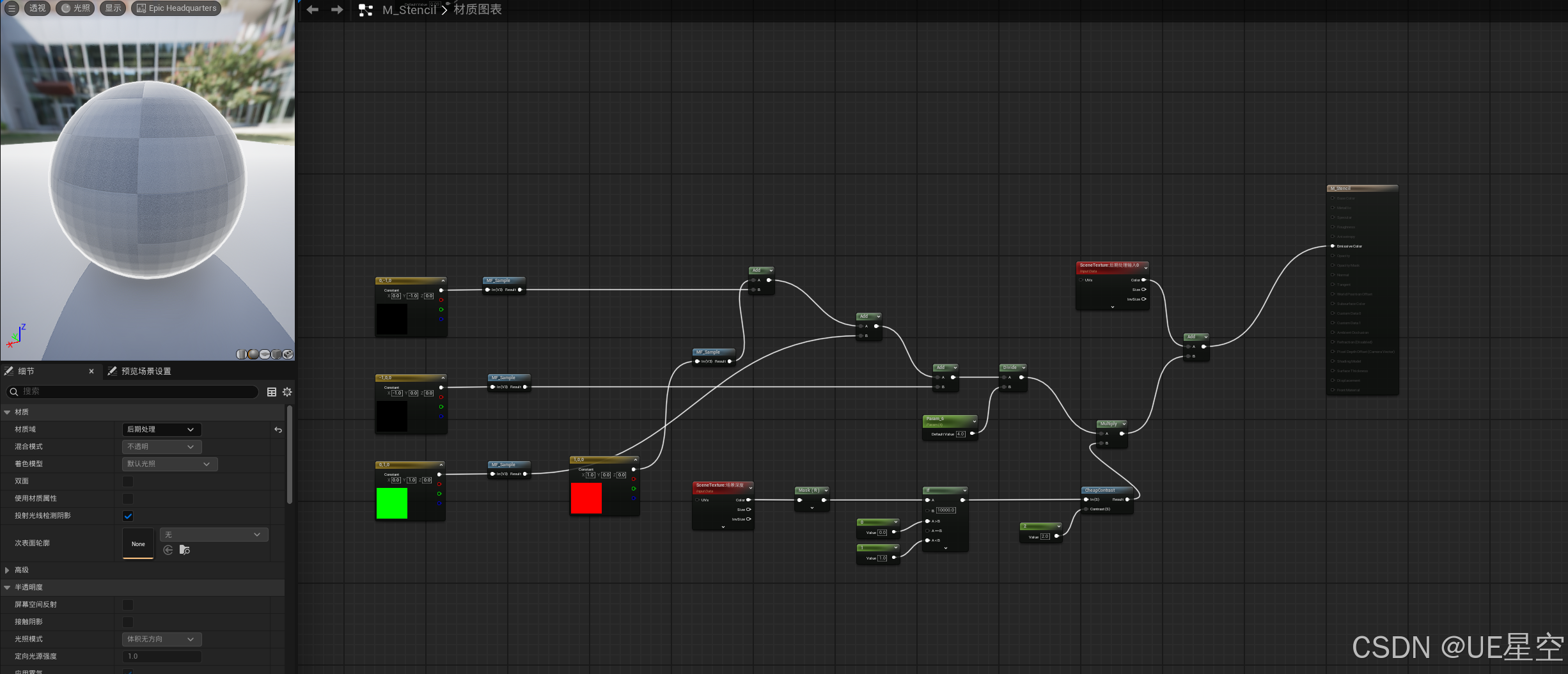Open the details property matrix table icon

(272, 392)
